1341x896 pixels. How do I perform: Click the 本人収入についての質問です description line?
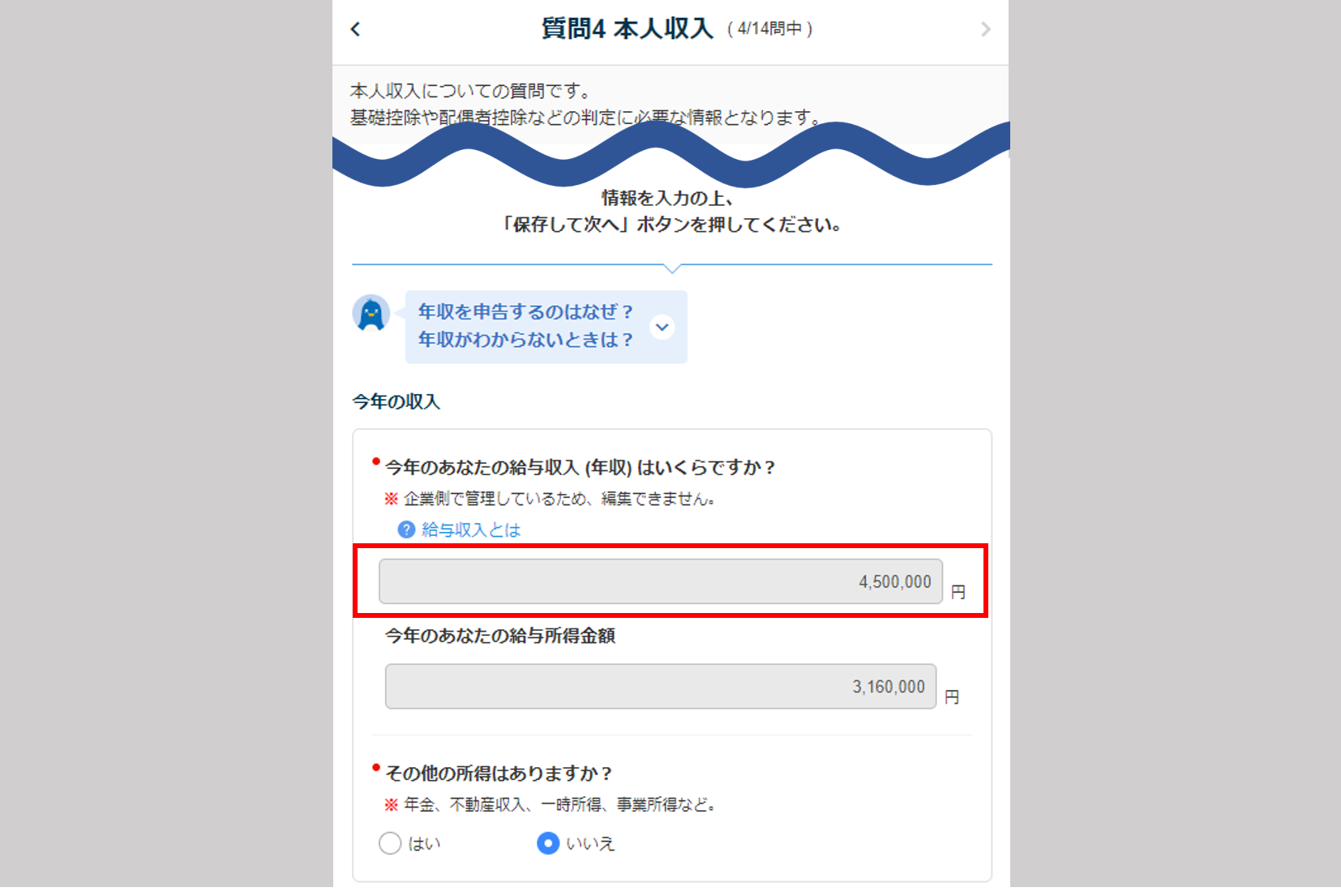[x=471, y=91]
